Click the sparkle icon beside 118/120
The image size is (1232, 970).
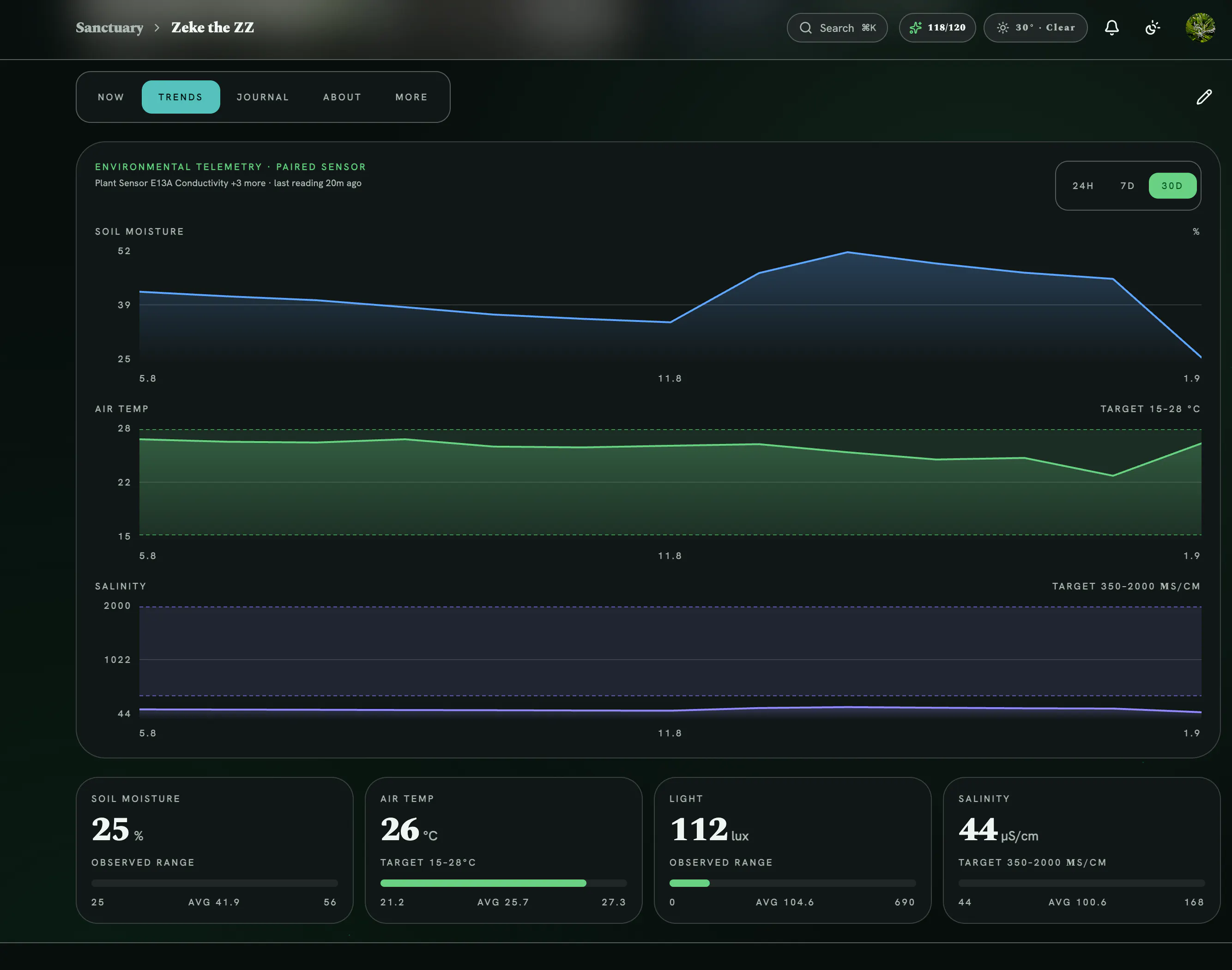tap(915, 28)
